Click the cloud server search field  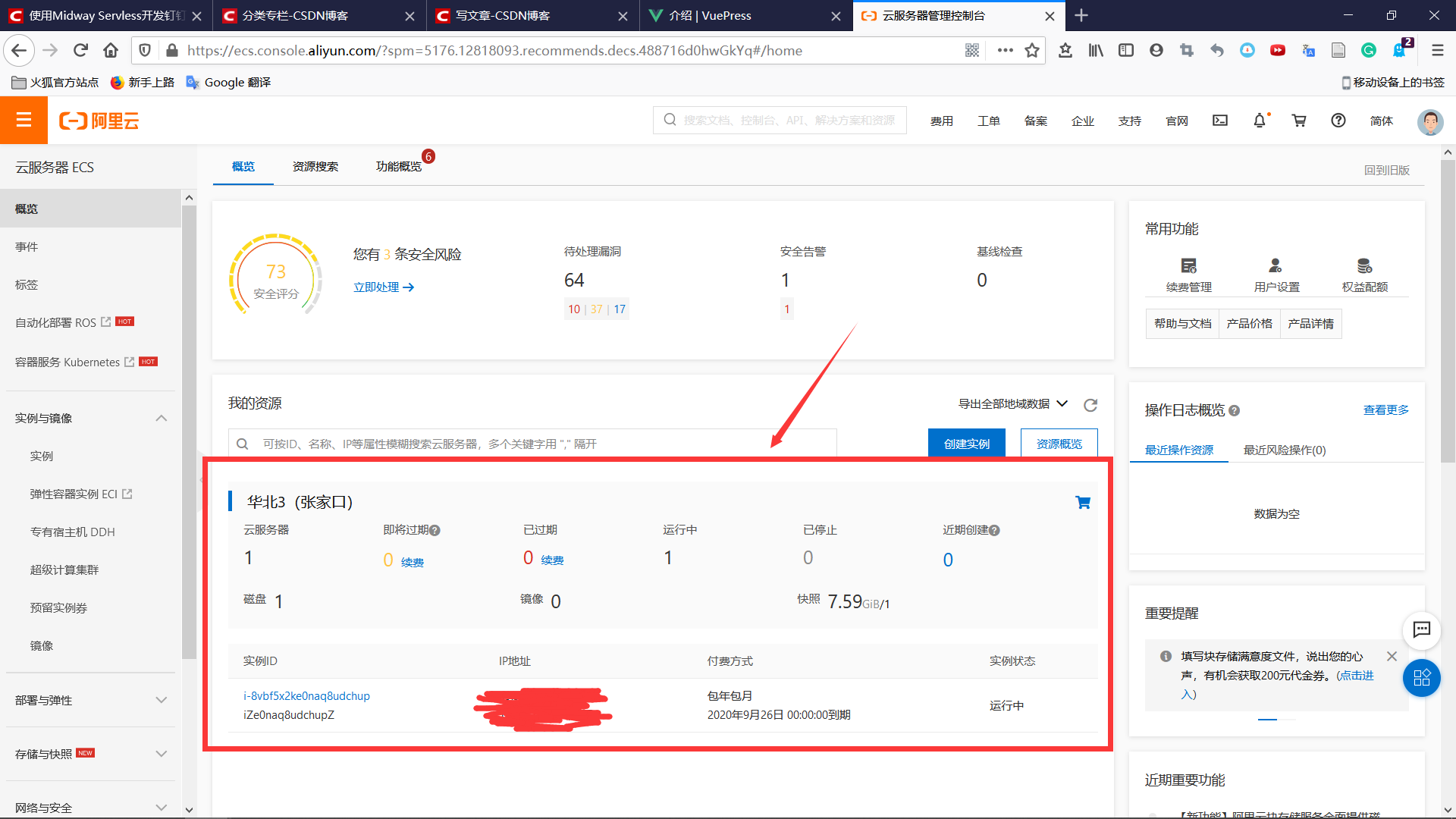(x=532, y=444)
